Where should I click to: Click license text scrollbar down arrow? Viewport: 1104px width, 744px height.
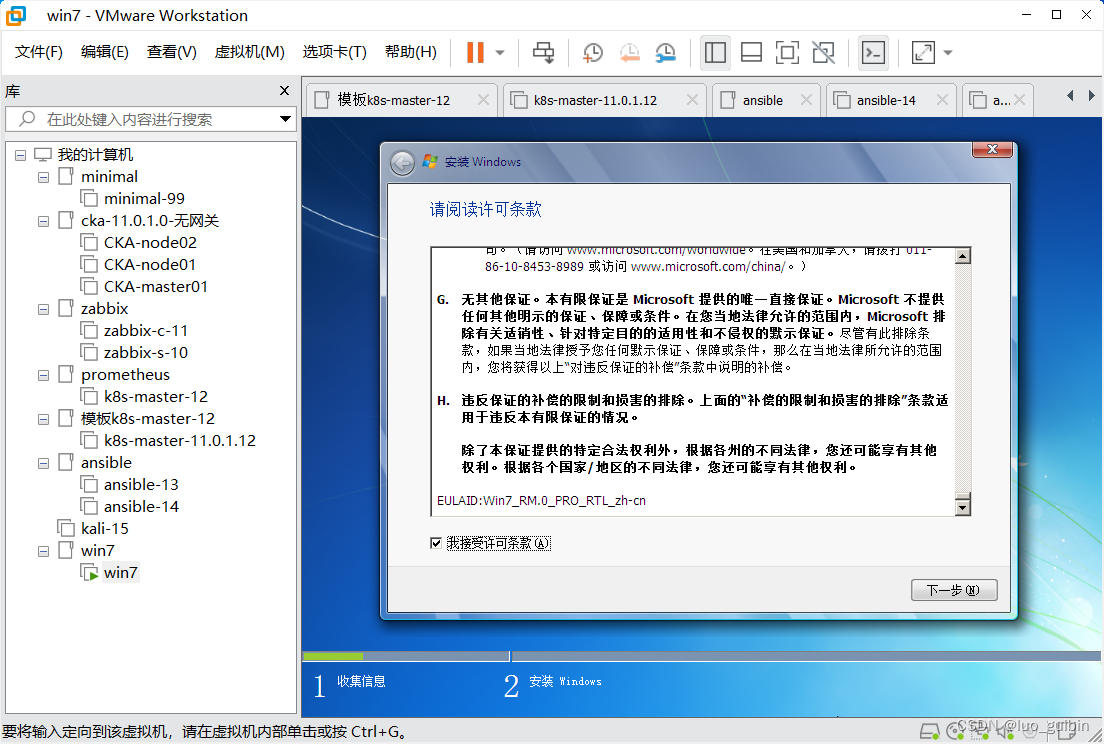click(962, 506)
